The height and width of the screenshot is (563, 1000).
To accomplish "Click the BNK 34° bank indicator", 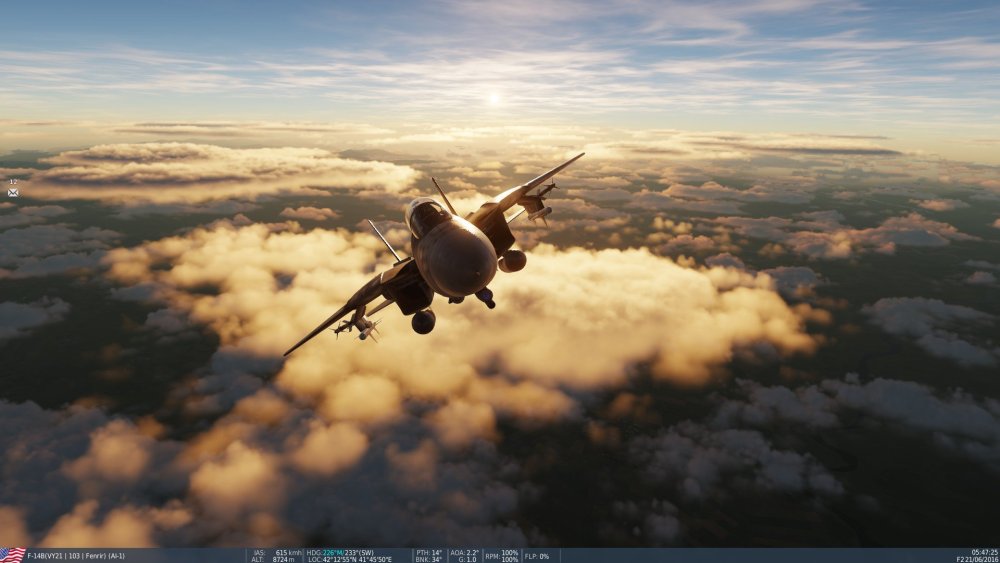I will click(x=429, y=559).
